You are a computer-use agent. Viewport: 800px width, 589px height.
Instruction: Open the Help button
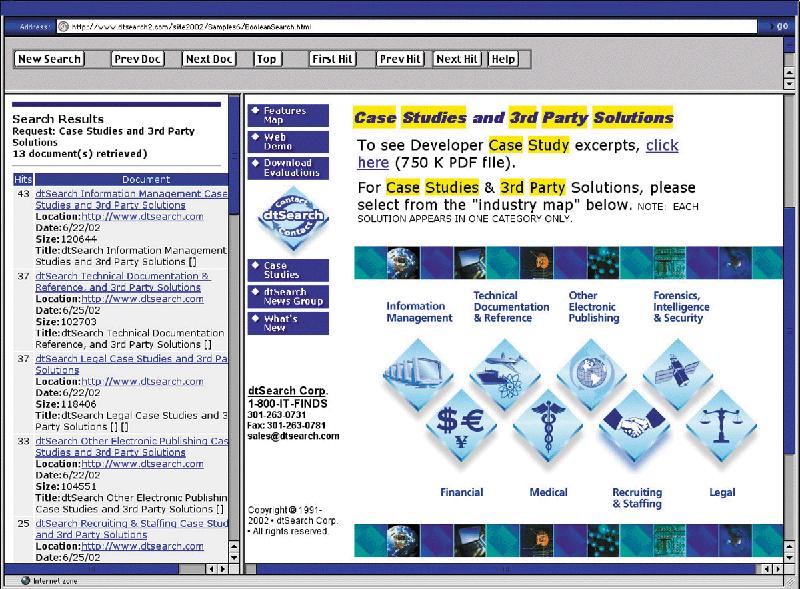coord(503,59)
